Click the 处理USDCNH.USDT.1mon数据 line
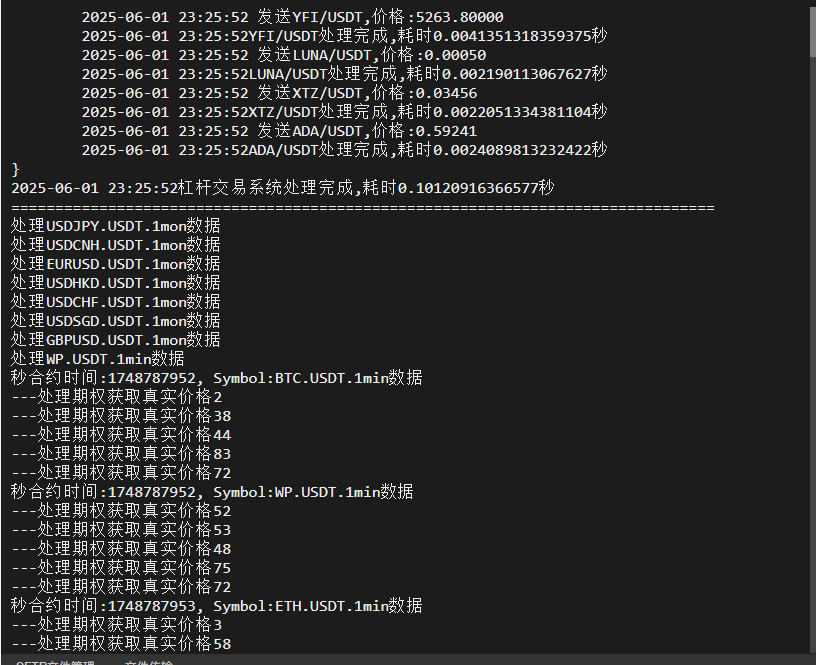Image resolution: width=816 pixels, height=665 pixels. coord(116,245)
